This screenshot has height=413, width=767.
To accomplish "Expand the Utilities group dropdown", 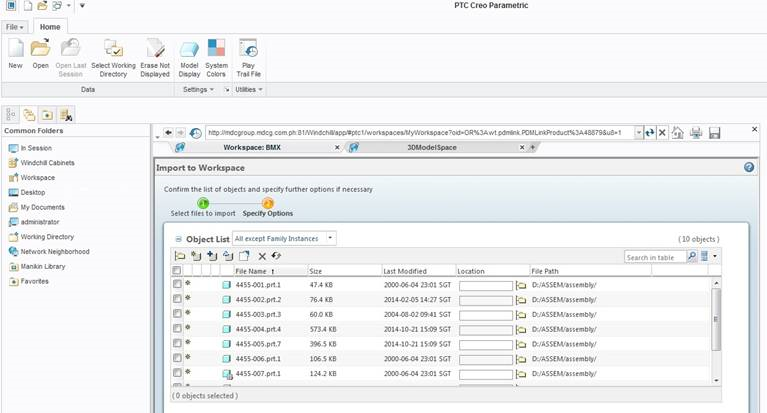I will [x=249, y=90].
